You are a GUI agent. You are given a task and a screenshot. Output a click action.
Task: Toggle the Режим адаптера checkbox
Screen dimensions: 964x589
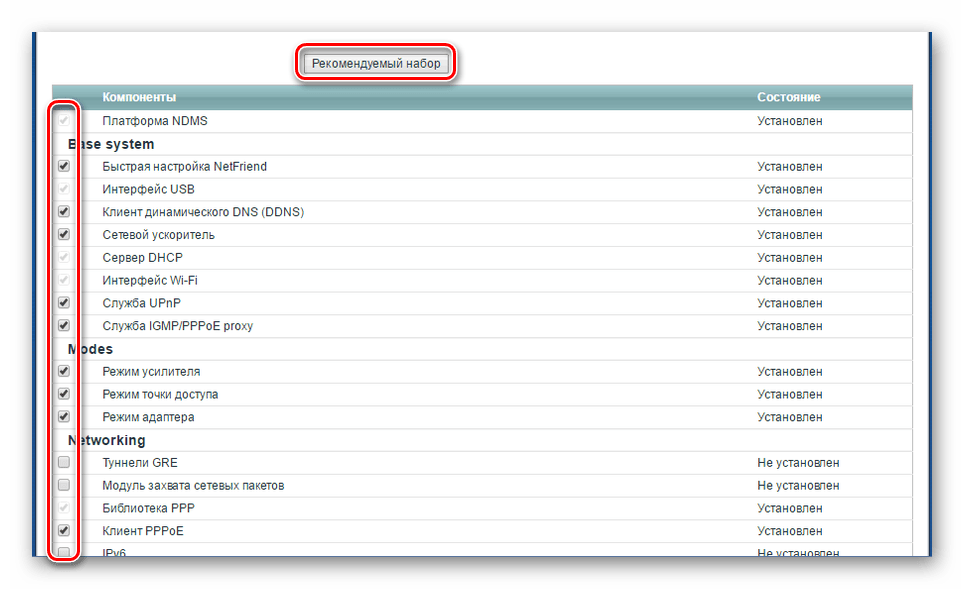(x=64, y=417)
